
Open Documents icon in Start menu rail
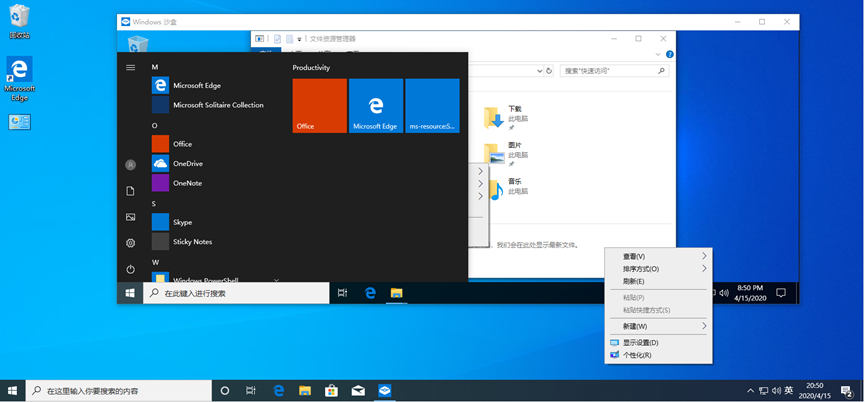coord(131,191)
